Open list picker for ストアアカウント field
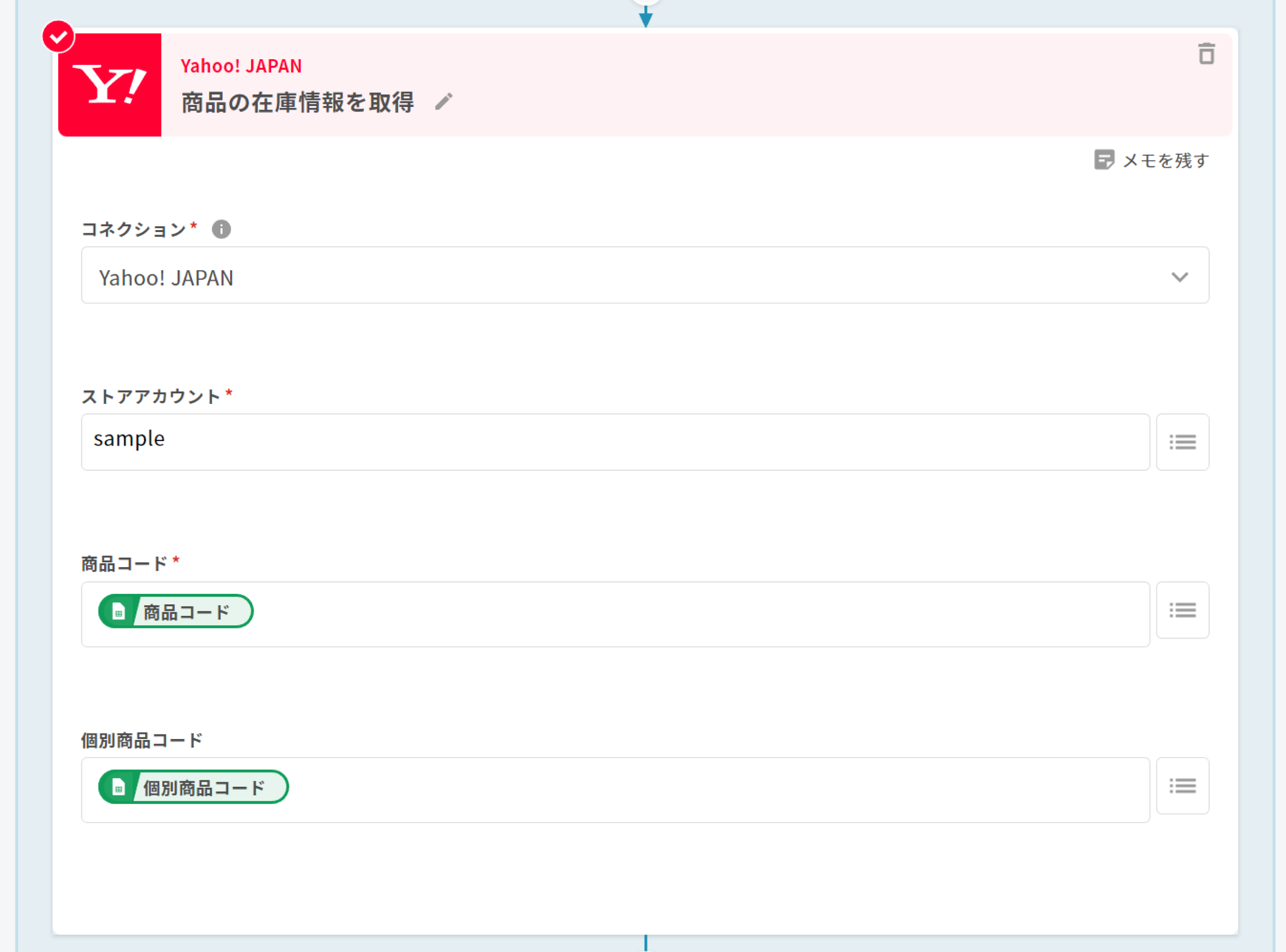1286x952 pixels. click(1183, 442)
